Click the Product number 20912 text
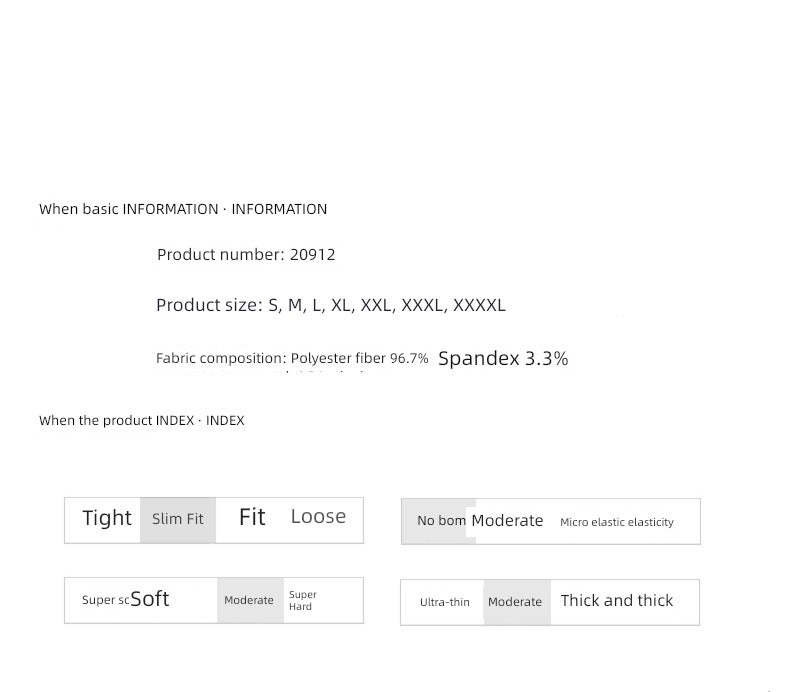The image size is (790, 692). coord(246,255)
